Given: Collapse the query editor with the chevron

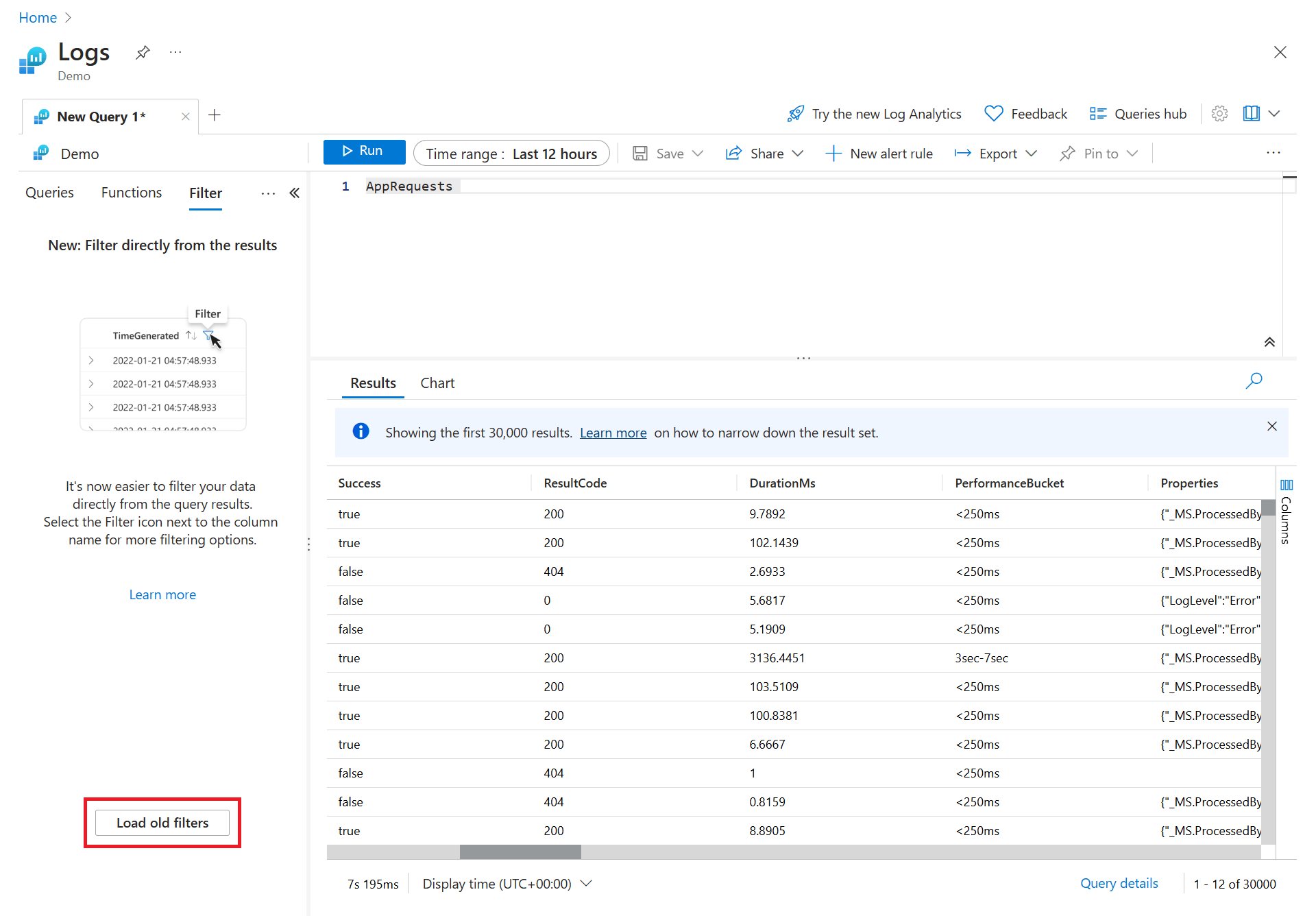Looking at the screenshot, I should tap(1269, 341).
